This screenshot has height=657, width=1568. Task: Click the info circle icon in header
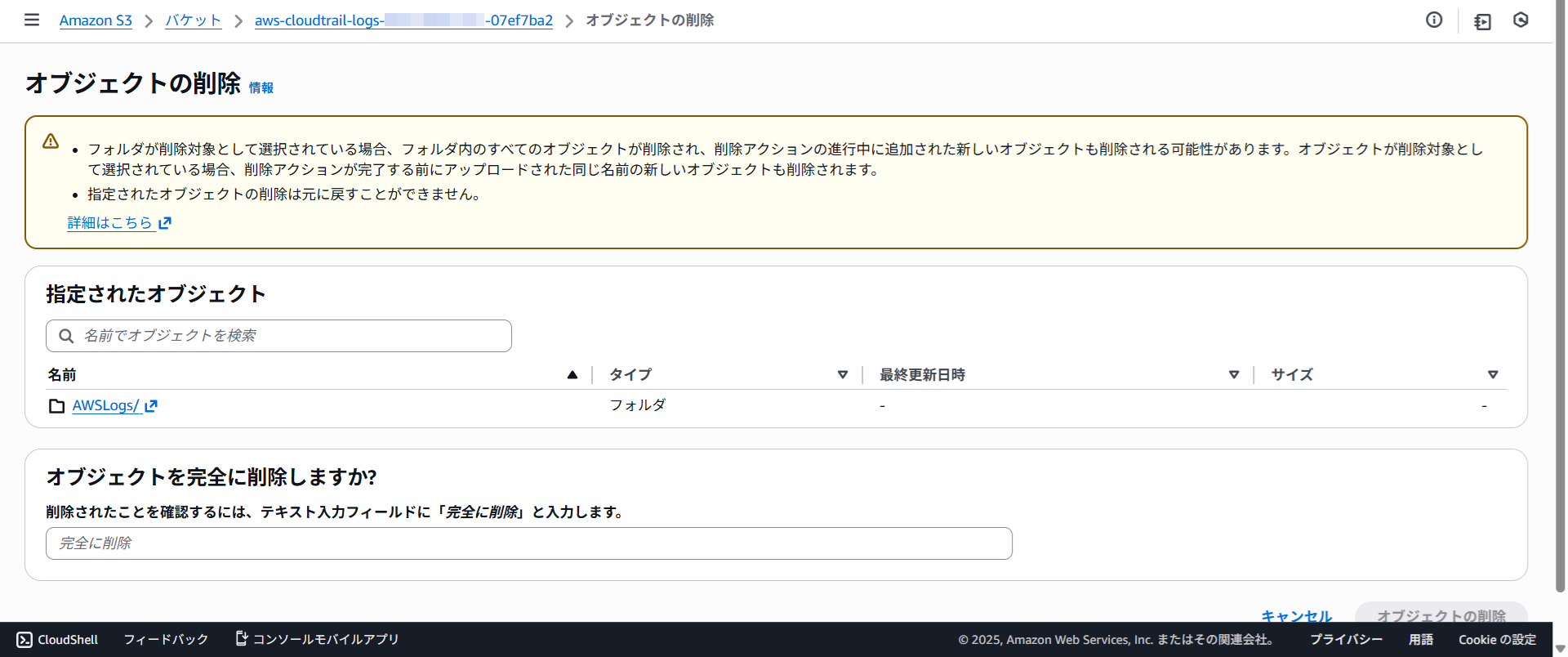coord(1434,20)
